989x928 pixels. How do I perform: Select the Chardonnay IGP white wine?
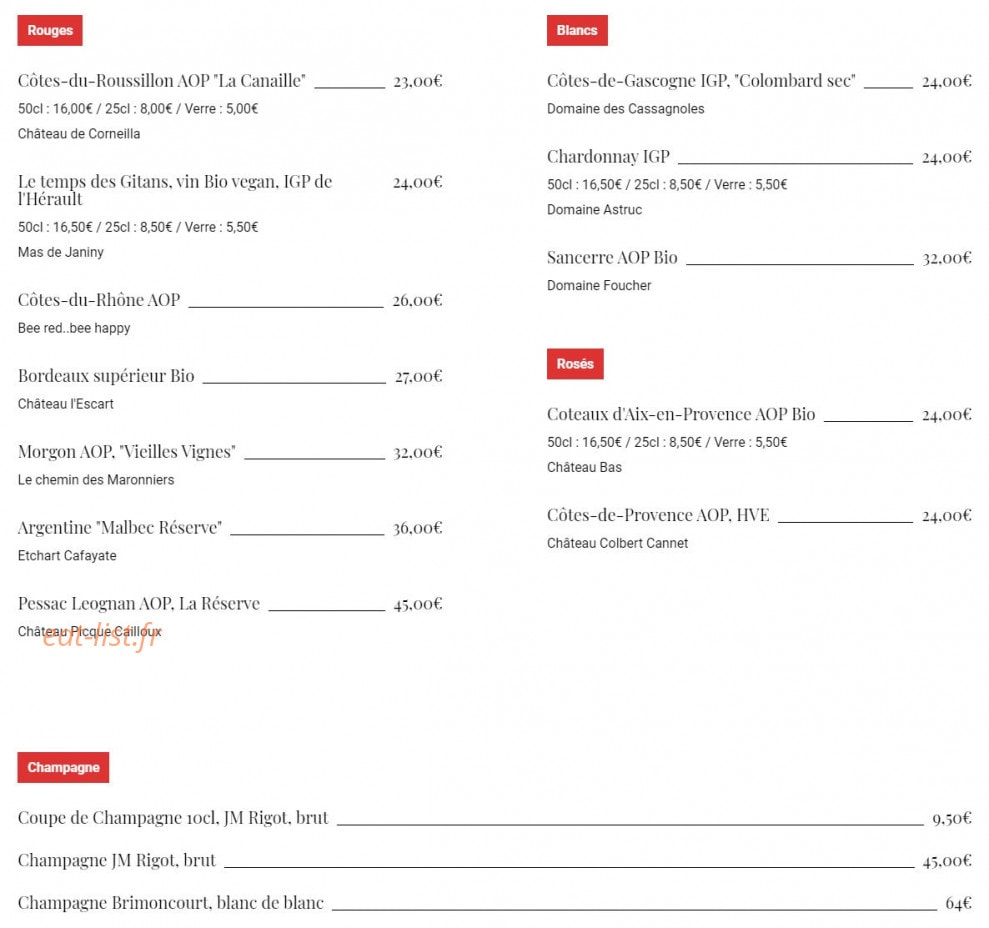click(x=608, y=156)
